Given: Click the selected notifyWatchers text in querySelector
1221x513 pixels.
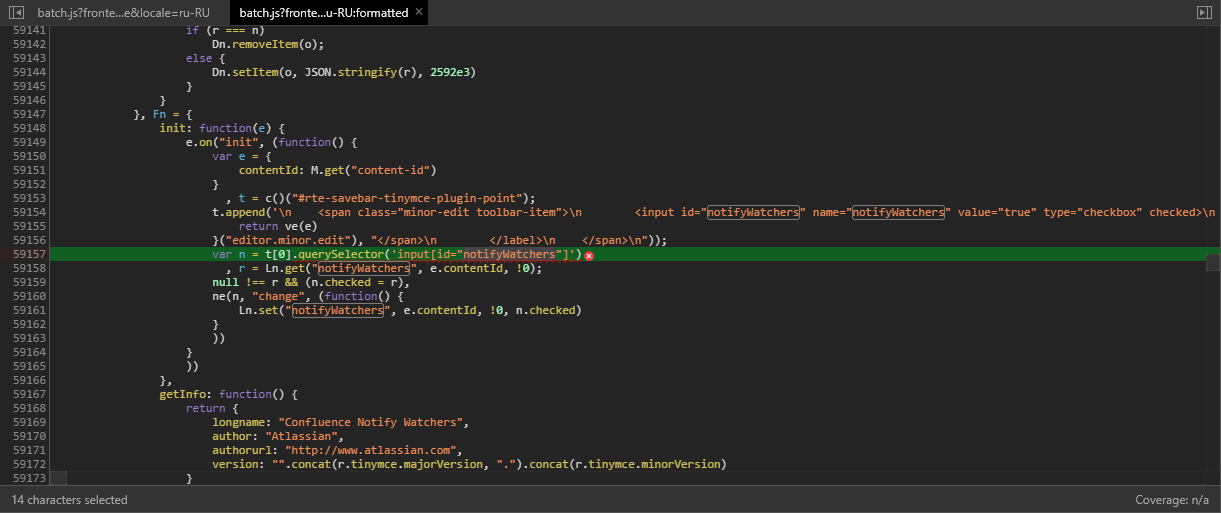Looking at the screenshot, I should click(x=509, y=255).
